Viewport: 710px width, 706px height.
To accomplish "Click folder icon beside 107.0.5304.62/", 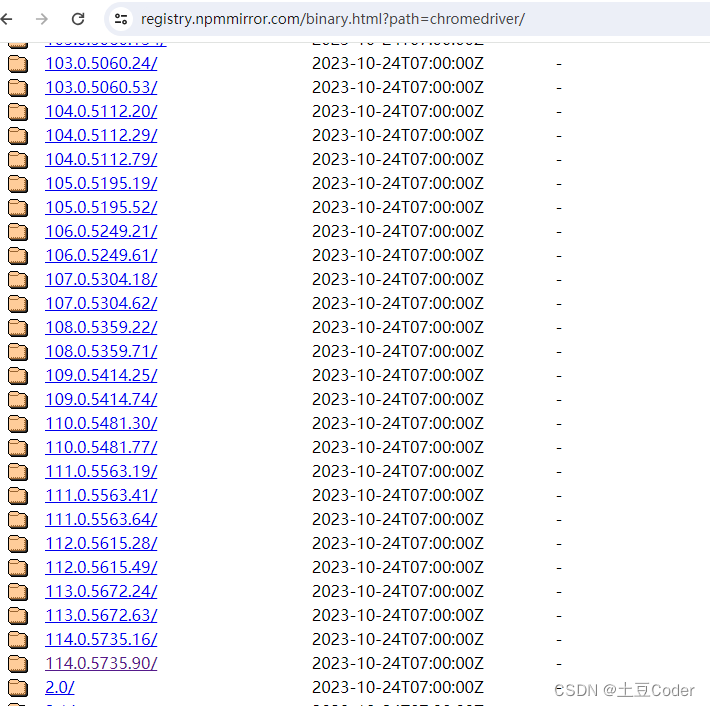I will point(18,304).
